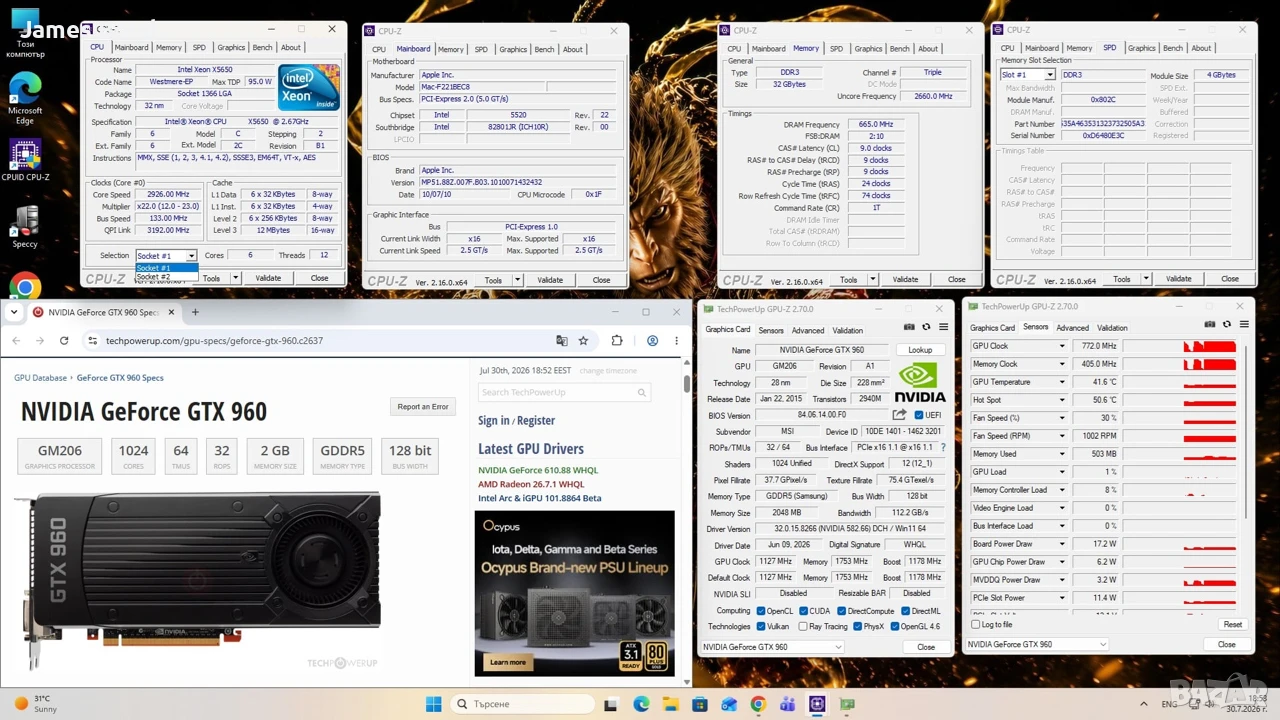The width and height of the screenshot is (1280, 720).
Task: Open Advanced tab in GPU-Z Graphics Card window
Action: (808, 330)
